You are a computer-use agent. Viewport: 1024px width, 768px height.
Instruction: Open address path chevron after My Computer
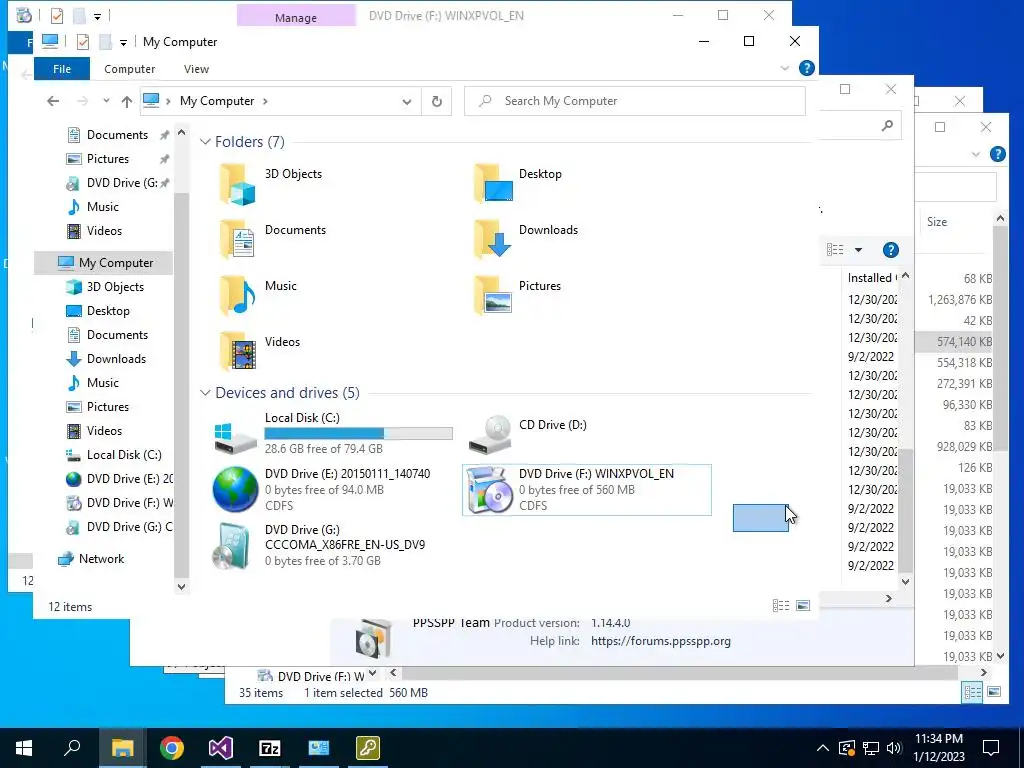point(265,101)
